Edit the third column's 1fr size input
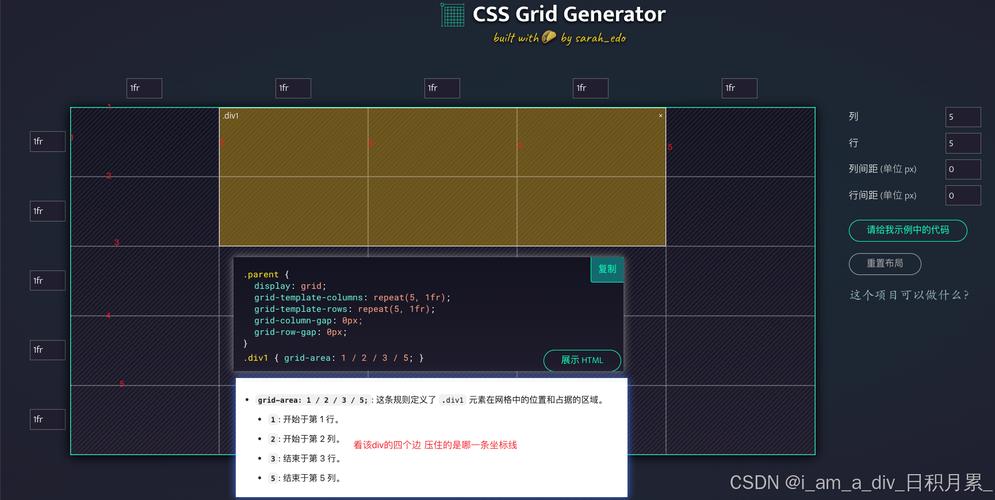The image size is (995, 500). (442, 88)
